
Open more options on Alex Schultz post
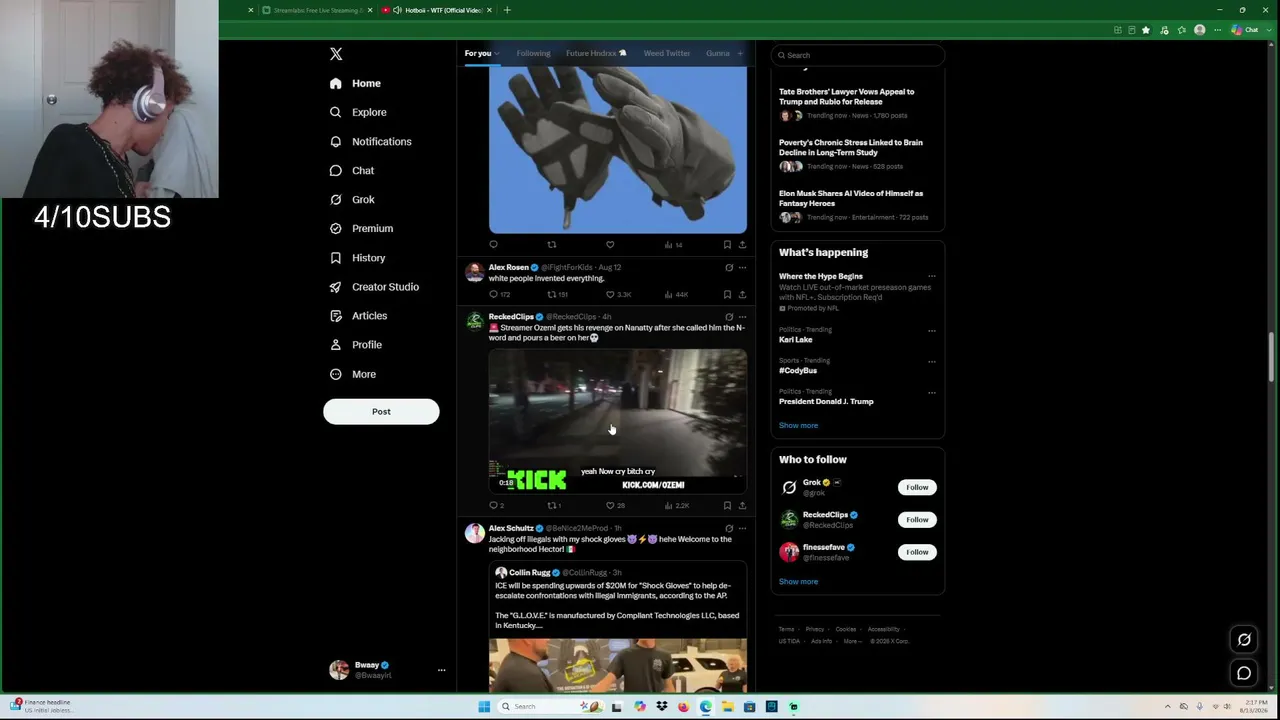(x=742, y=528)
